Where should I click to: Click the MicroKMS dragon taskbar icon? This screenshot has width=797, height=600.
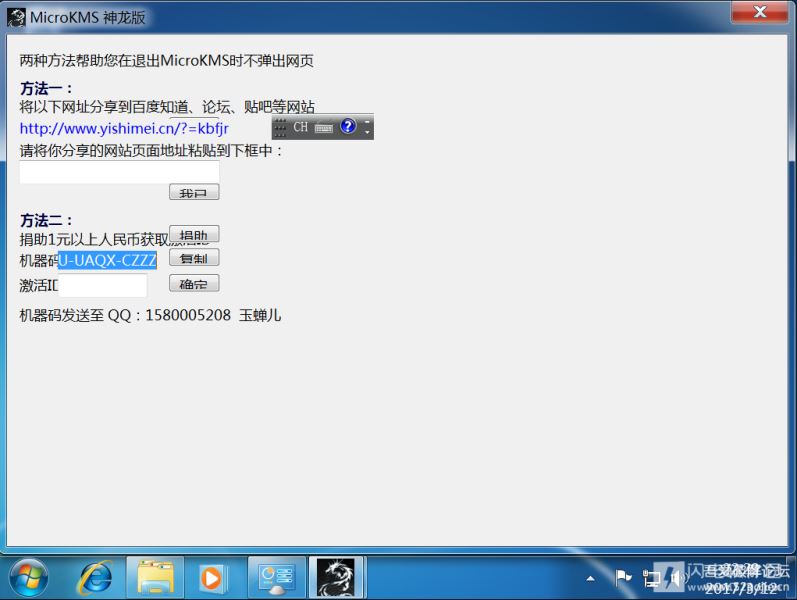pyautogui.click(x=335, y=578)
